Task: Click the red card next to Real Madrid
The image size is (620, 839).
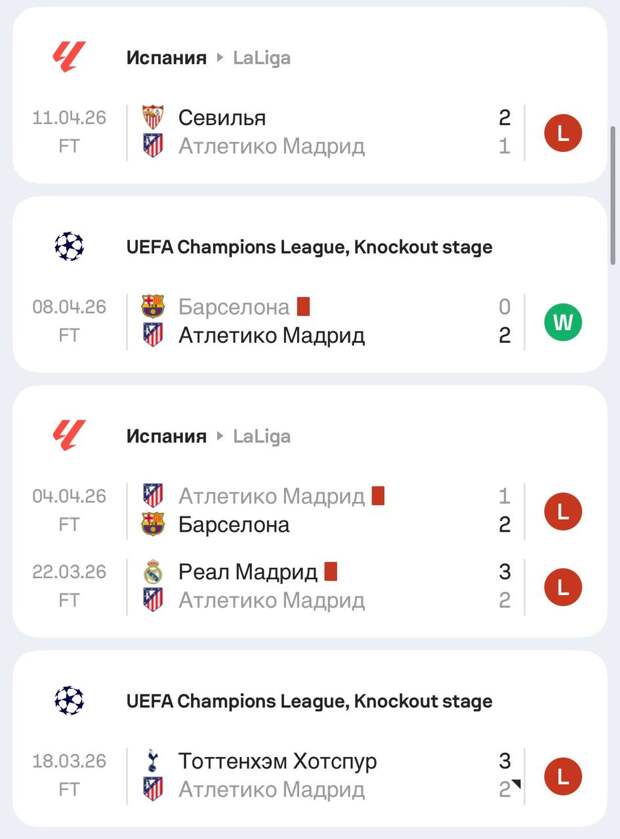Action: pos(331,572)
